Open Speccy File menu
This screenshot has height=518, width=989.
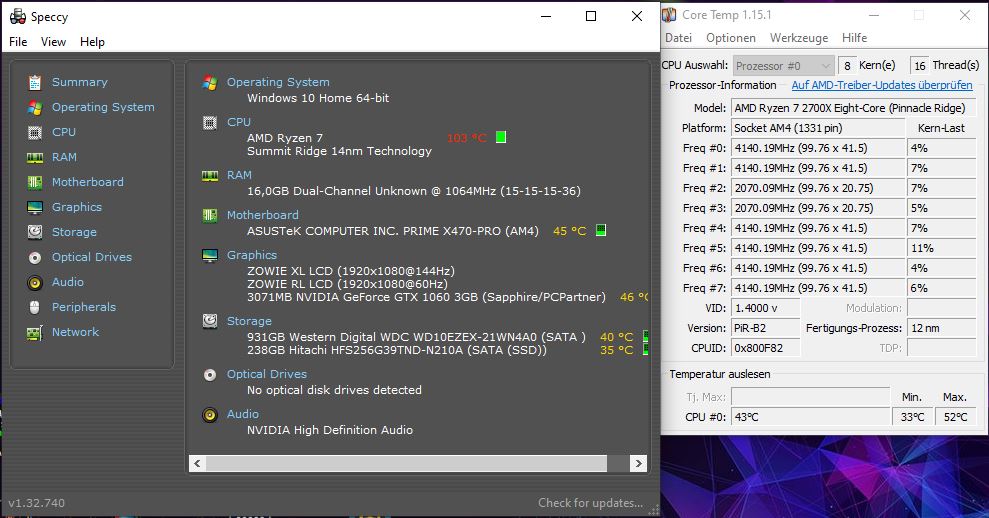(18, 42)
